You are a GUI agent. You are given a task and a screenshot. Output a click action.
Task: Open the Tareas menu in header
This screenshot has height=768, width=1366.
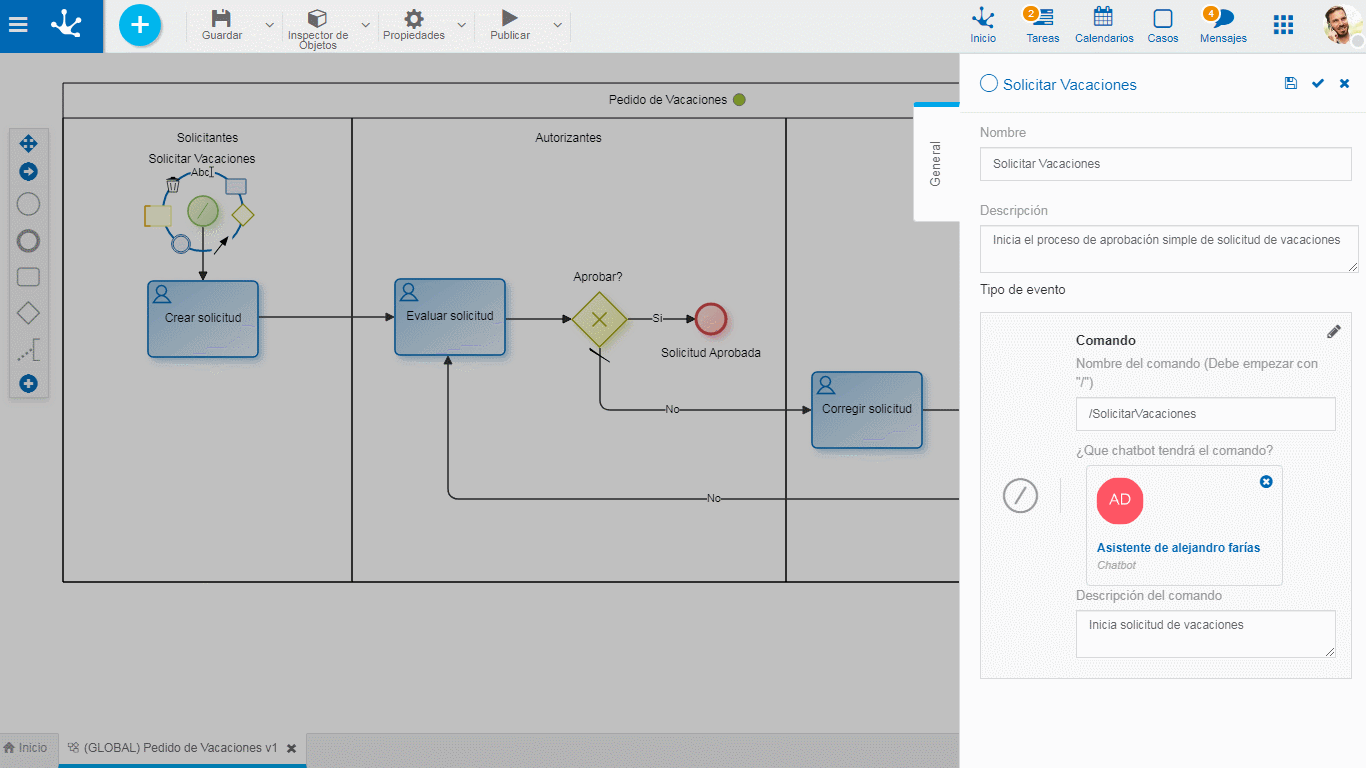[x=1042, y=25]
